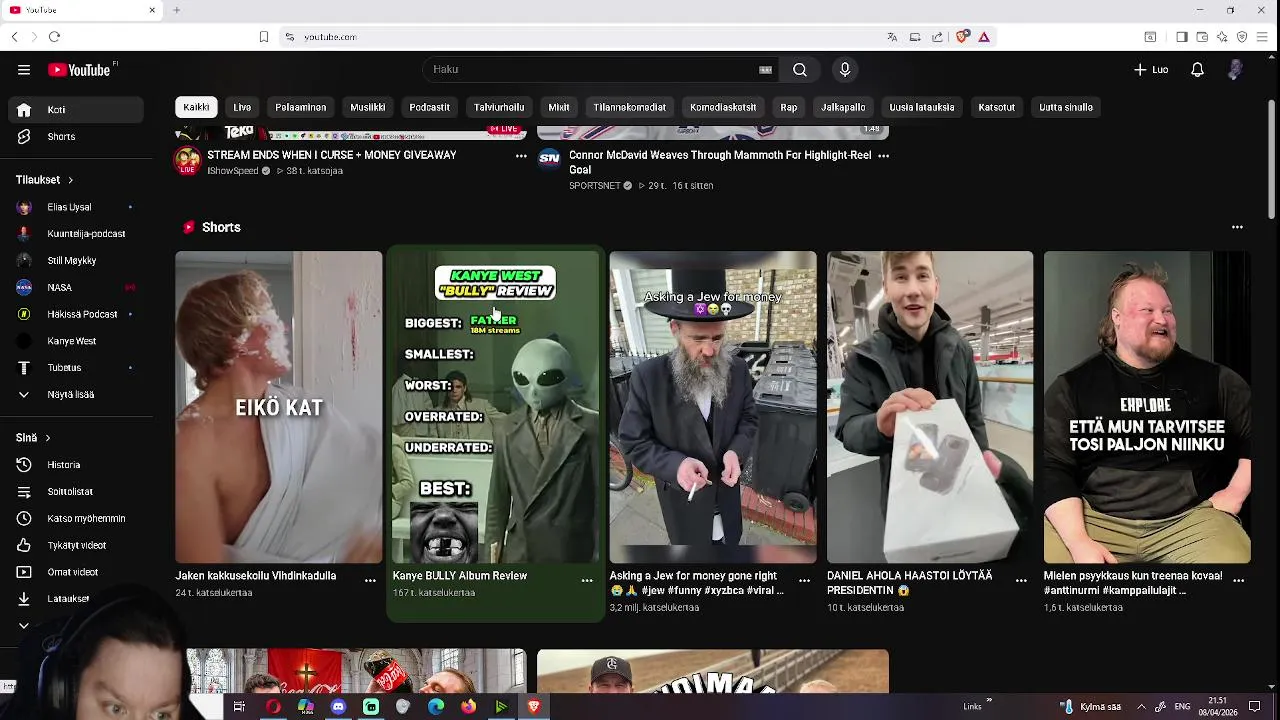Open Katso myöhemmin in the sidebar
Viewport: 1280px width, 720px height.
tap(76, 519)
